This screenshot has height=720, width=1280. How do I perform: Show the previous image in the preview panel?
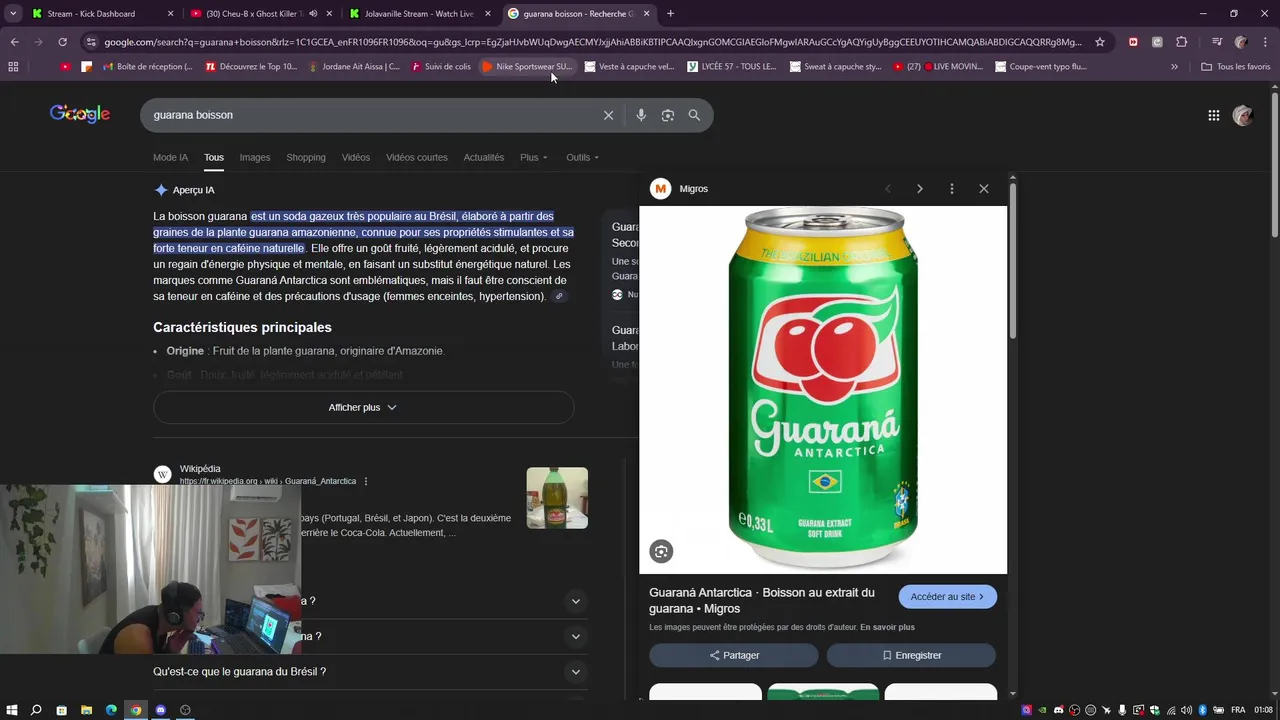click(x=888, y=188)
